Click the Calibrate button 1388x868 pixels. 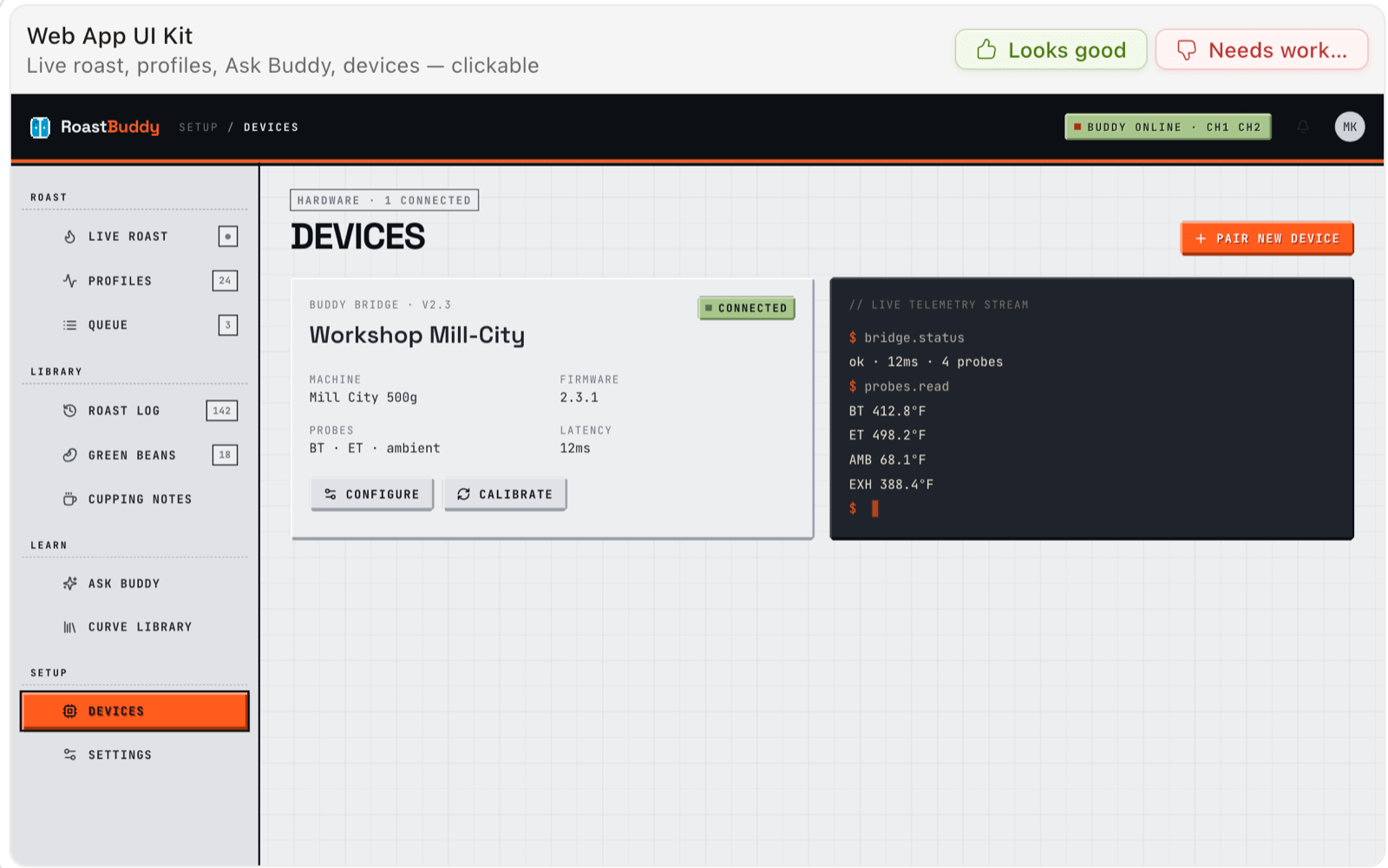(505, 494)
